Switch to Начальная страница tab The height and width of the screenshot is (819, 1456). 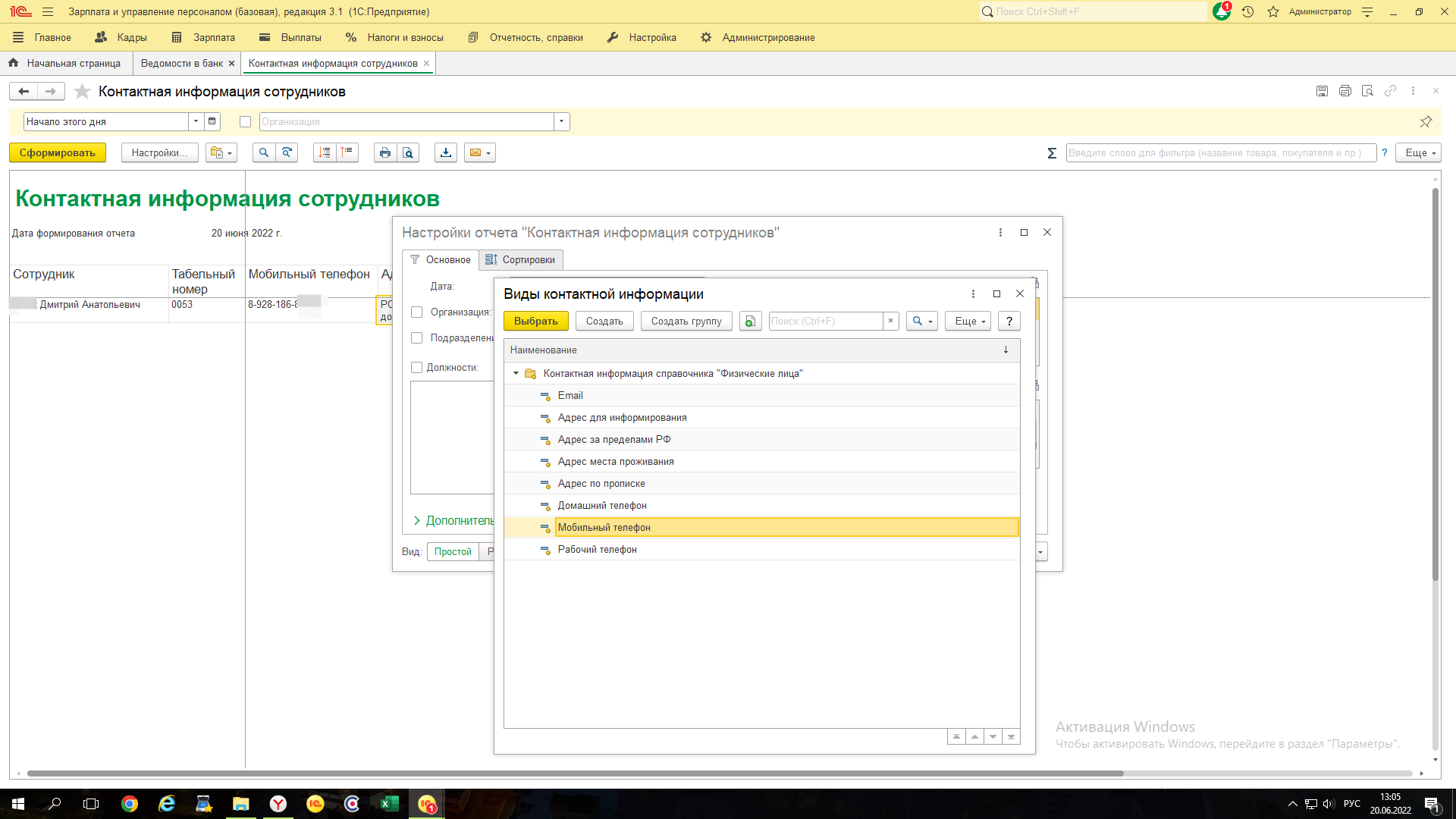(x=66, y=64)
